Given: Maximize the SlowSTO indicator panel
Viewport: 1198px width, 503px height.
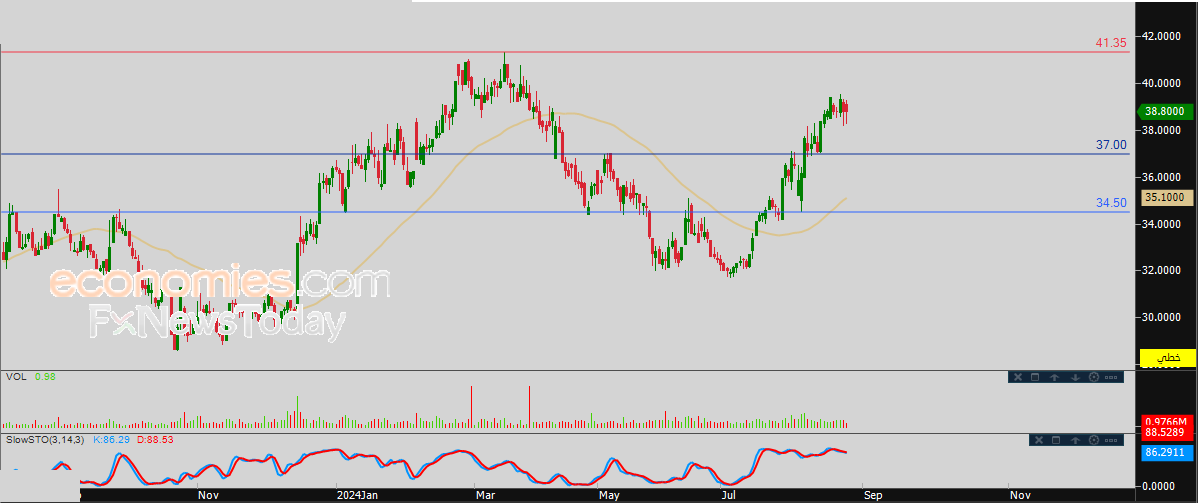Looking at the screenshot, I should [x=1056, y=440].
